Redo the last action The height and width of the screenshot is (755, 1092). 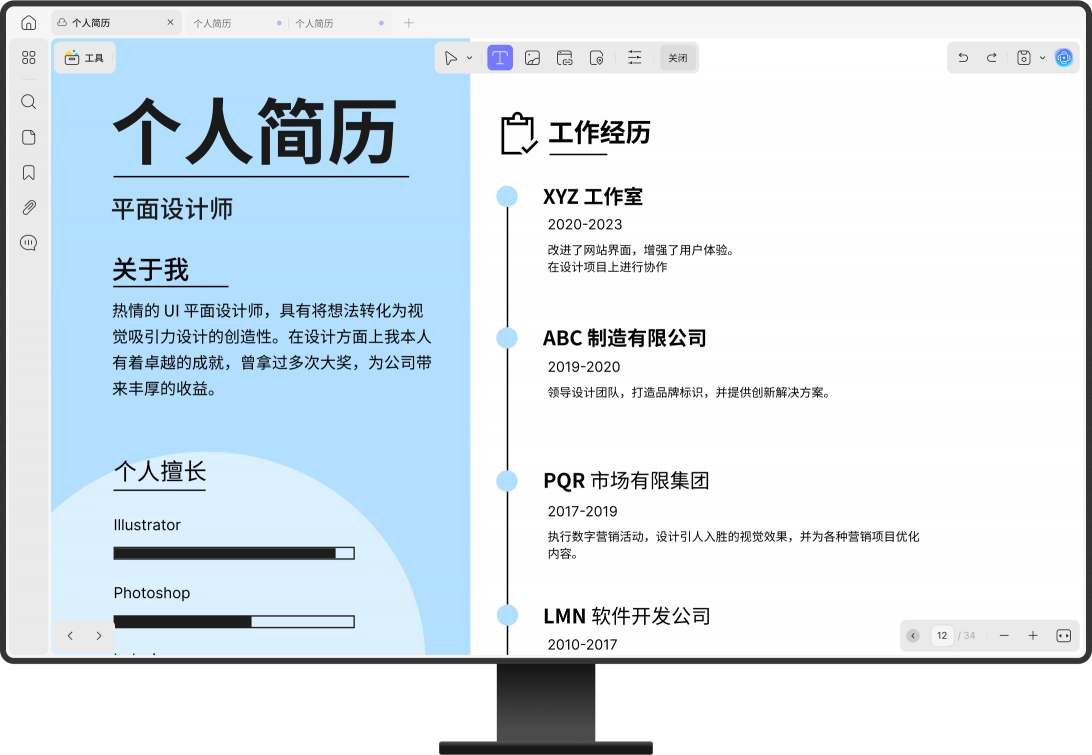click(992, 58)
